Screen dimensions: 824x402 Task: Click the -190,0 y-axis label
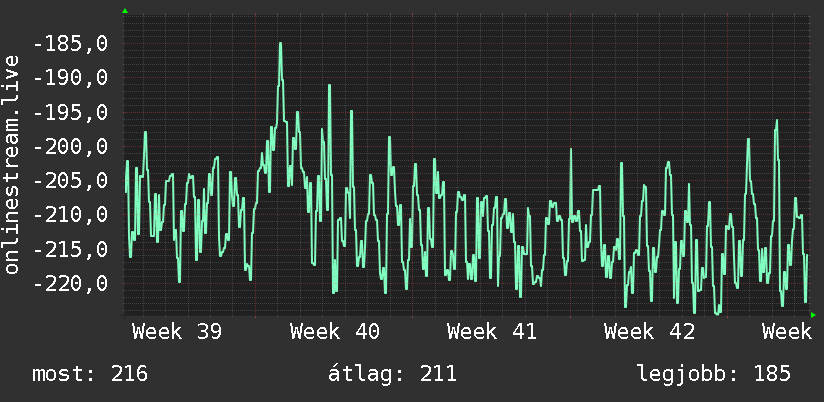click(70, 78)
